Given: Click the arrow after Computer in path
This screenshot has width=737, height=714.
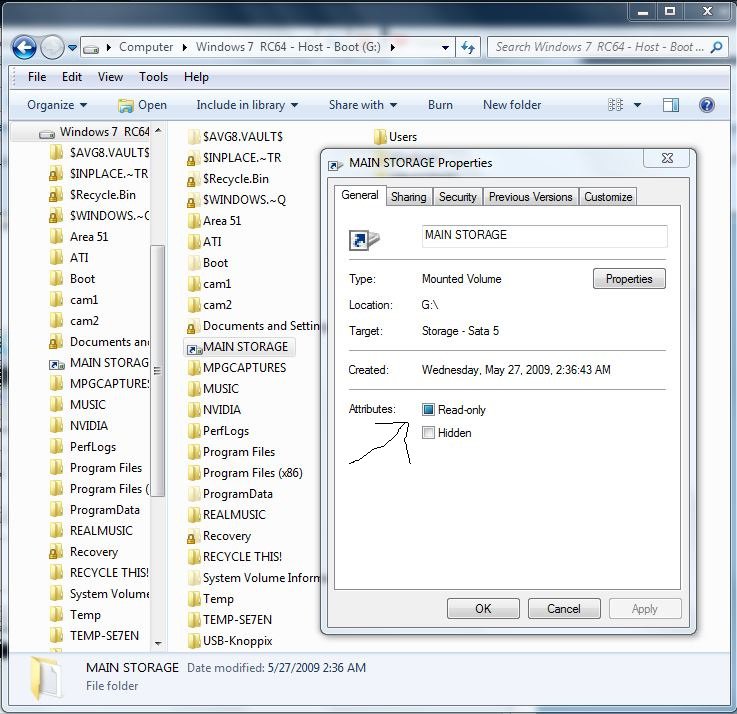Looking at the screenshot, I should click(x=184, y=47).
